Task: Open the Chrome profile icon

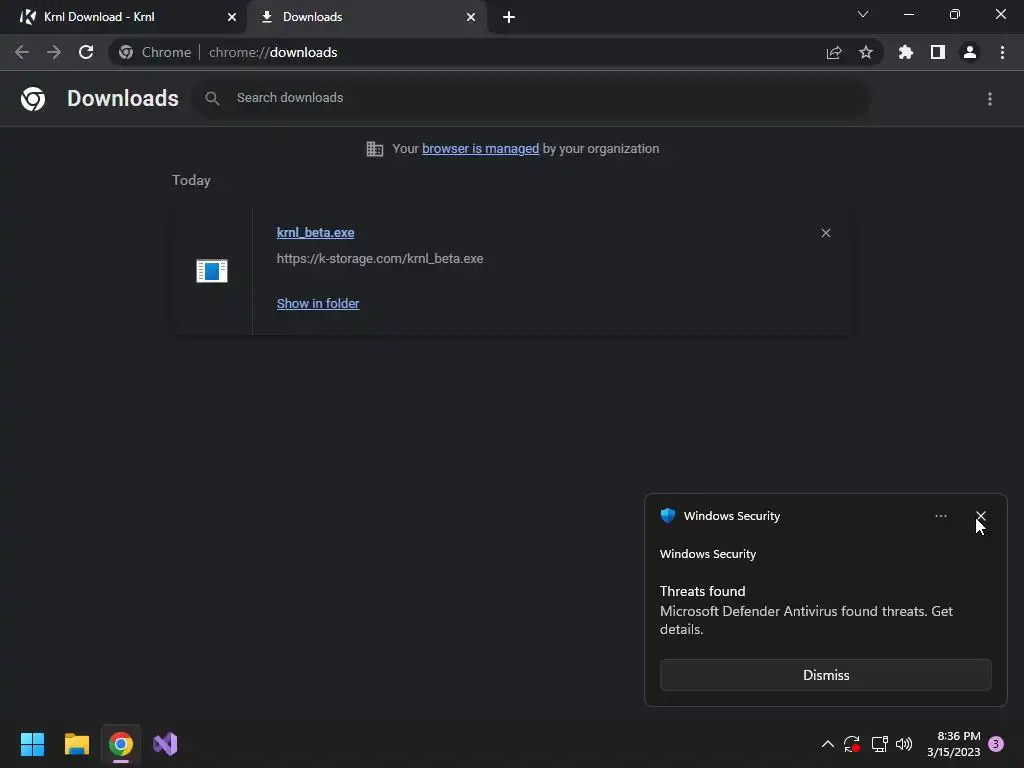Action: pyautogui.click(x=970, y=52)
